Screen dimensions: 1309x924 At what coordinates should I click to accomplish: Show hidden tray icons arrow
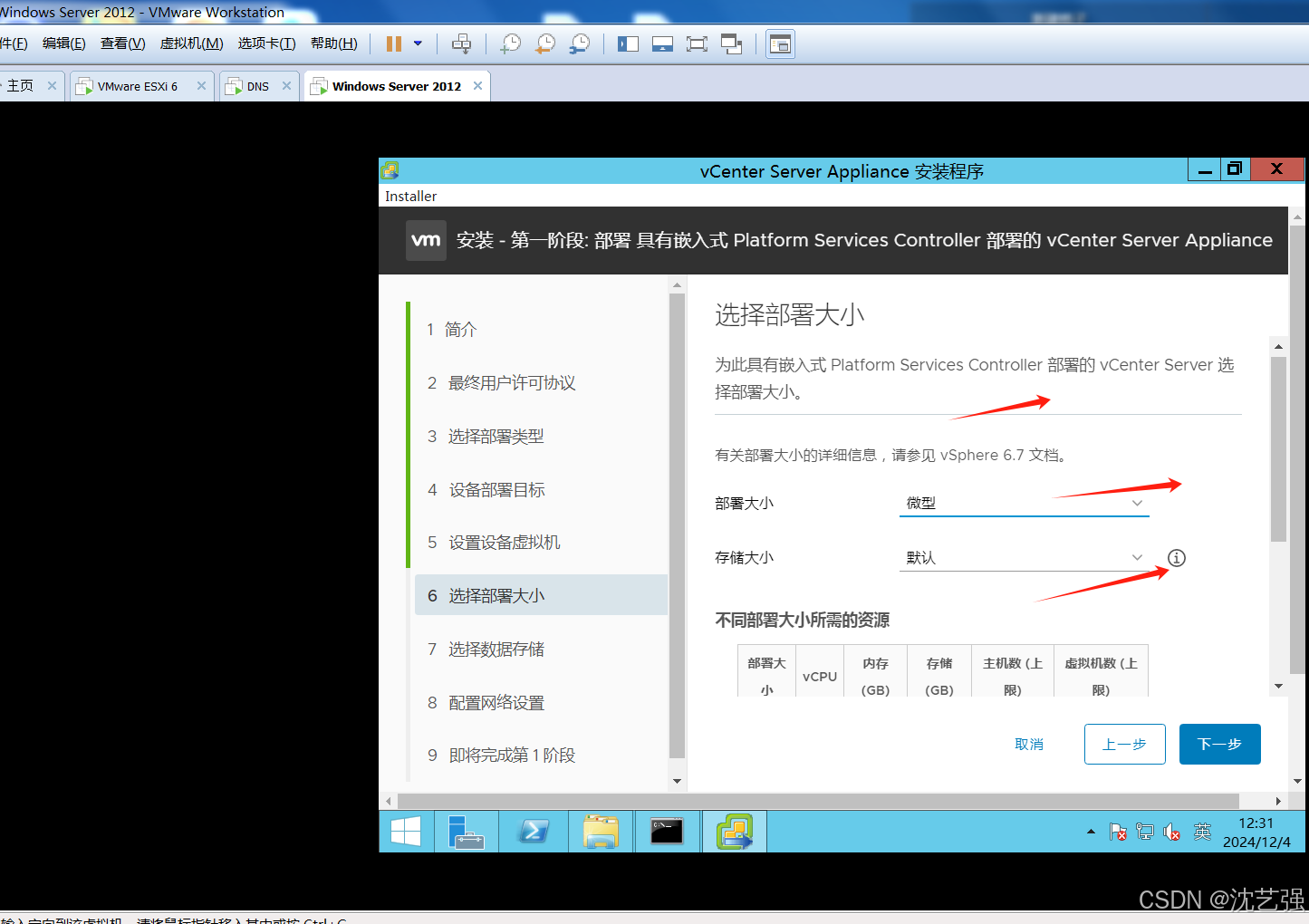pyautogui.click(x=1091, y=832)
